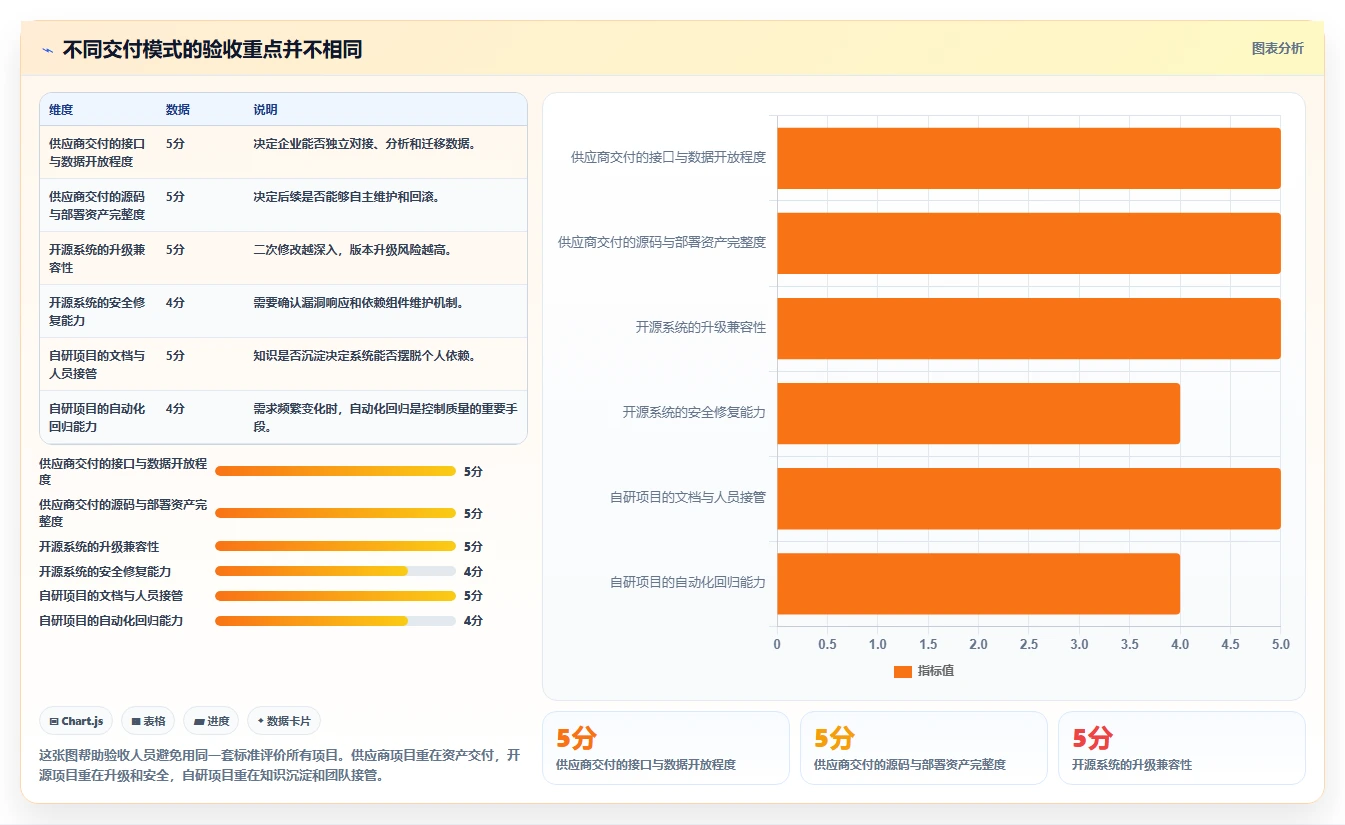This screenshot has height=825, width=1345.
Task: Click the 自研项目的自动化回归能力 dimension cell in the table
Action: (x=97, y=417)
